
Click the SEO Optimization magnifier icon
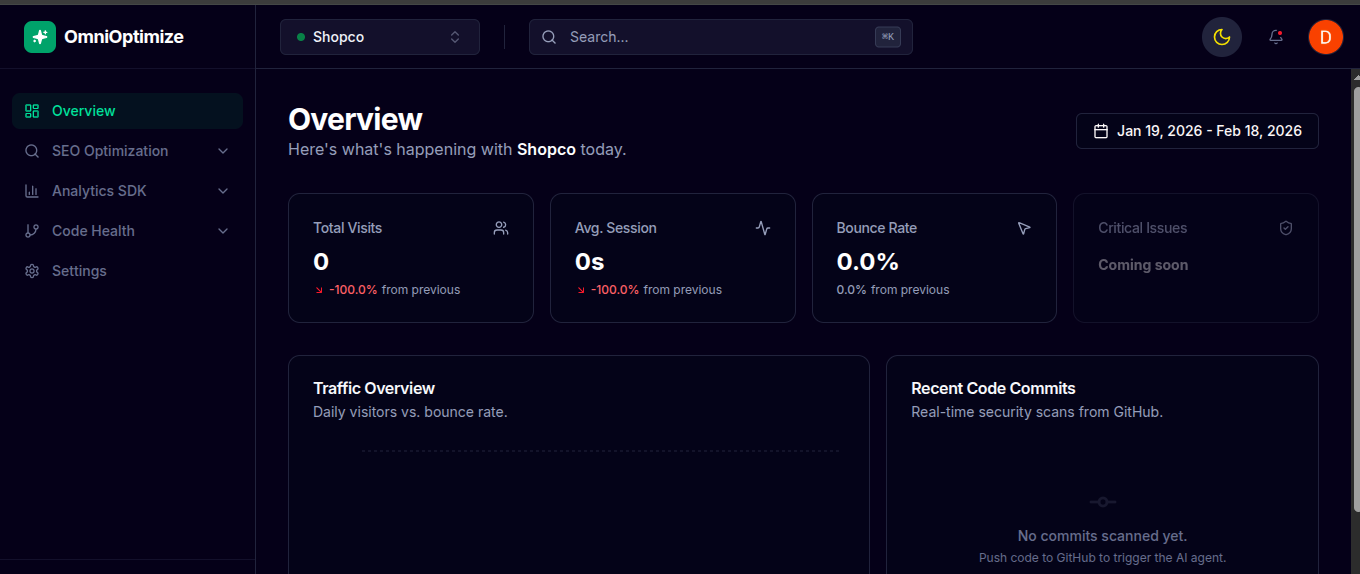tap(32, 151)
